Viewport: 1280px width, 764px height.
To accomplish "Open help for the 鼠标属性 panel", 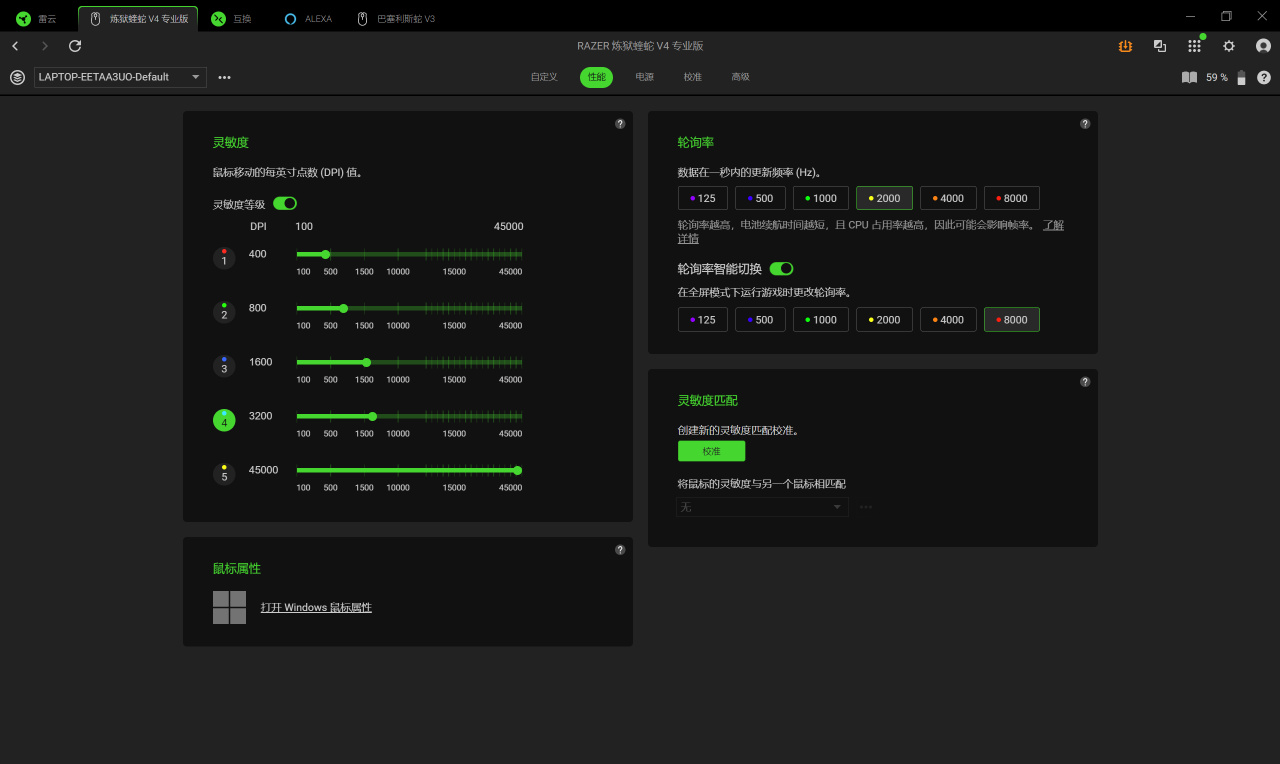I will click(620, 550).
